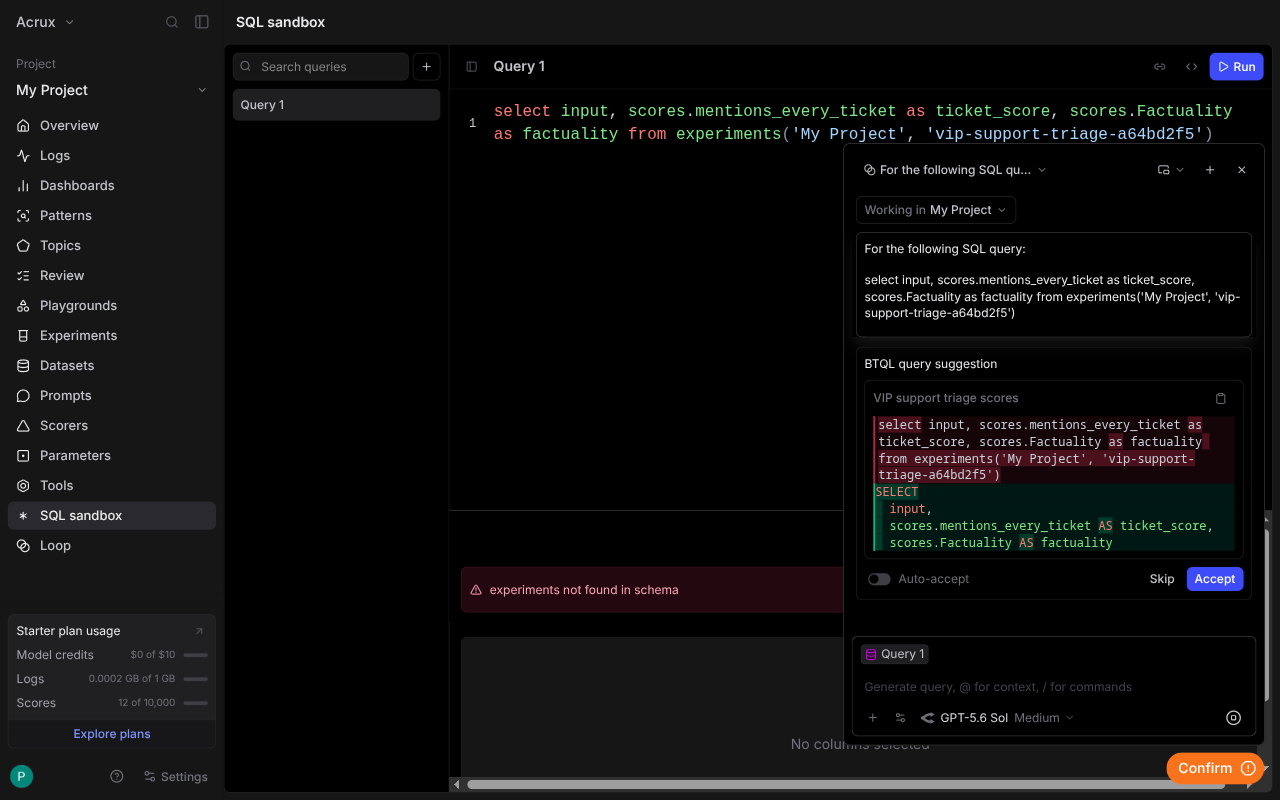Screen dimensions: 1280x800
Task: Add attachment via plus icon in chat input
Action: [872, 718]
